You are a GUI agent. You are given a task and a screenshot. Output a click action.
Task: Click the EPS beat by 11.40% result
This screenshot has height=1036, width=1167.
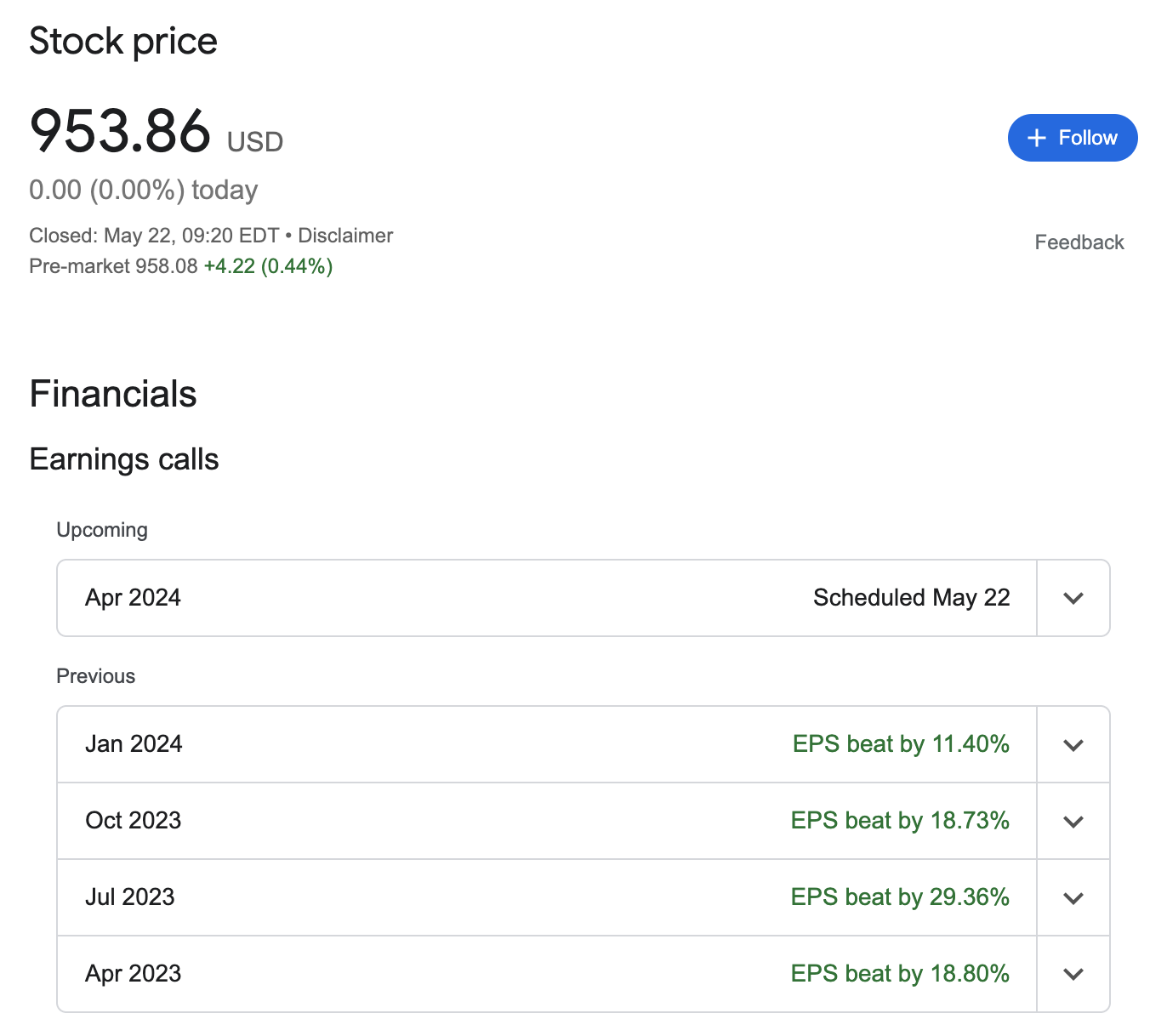pyautogui.click(x=901, y=744)
